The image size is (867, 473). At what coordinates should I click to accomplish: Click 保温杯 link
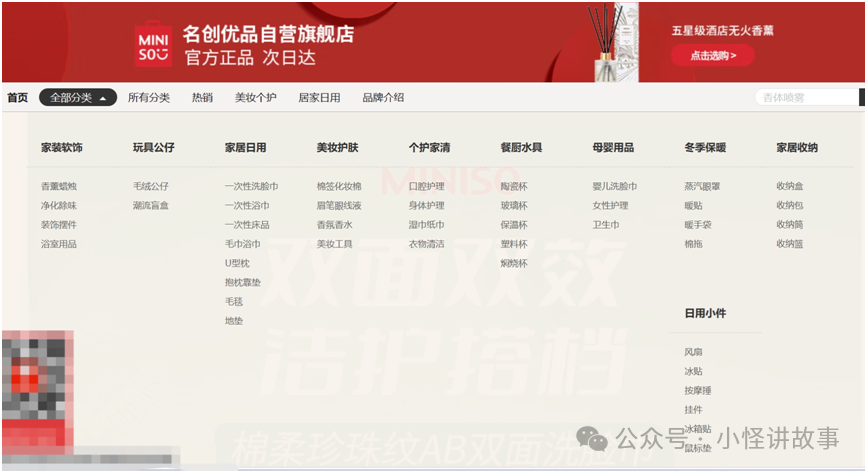[514, 225]
